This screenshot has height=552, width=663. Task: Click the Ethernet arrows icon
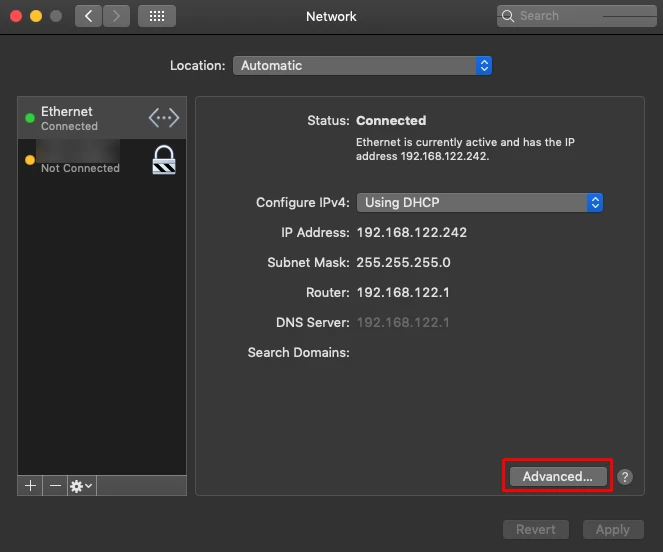pos(164,118)
